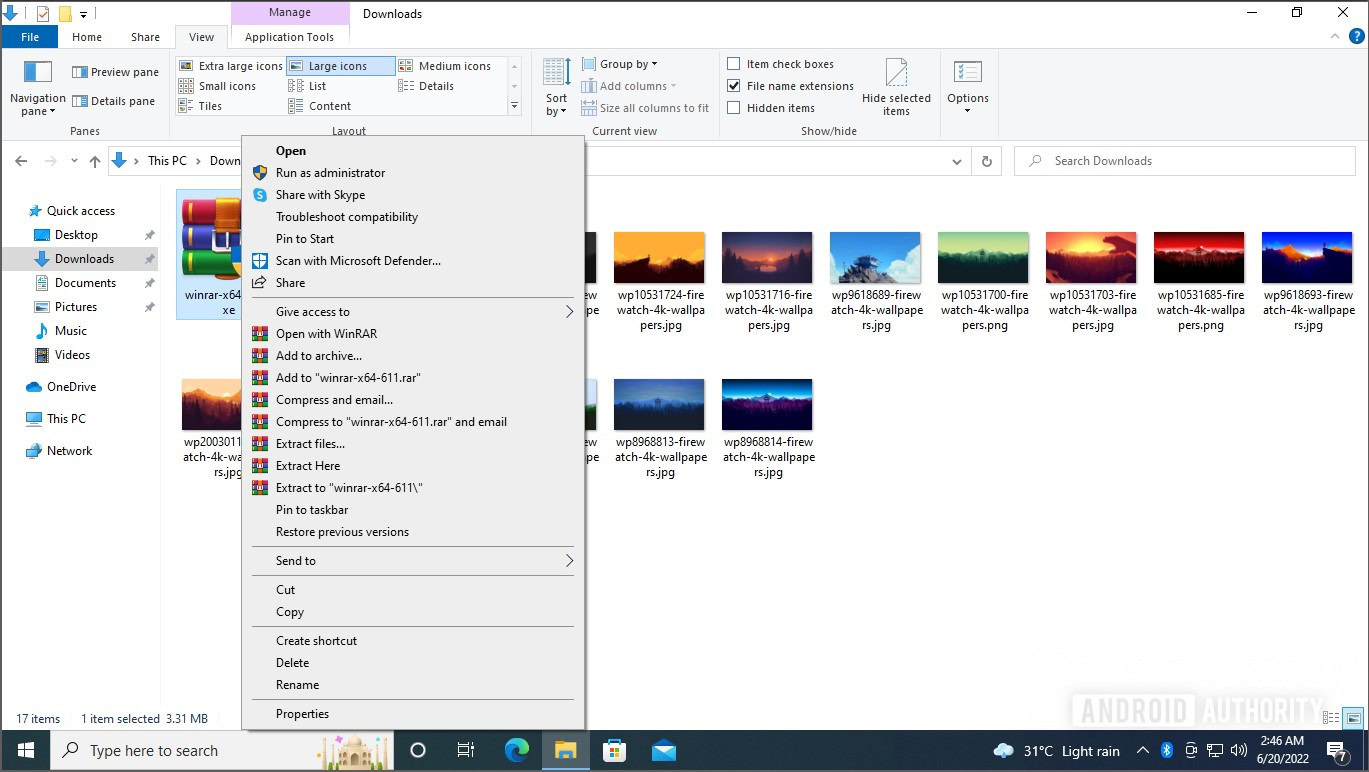1369x772 pixels.
Task: Expand the Group by dropdown
Action: pos(628,64)
